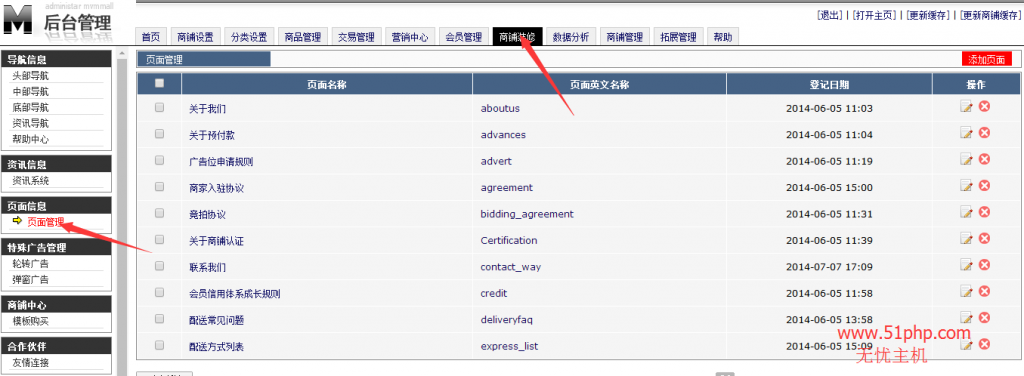Edit the 关于商铺认证 page row

click(967, 239)
